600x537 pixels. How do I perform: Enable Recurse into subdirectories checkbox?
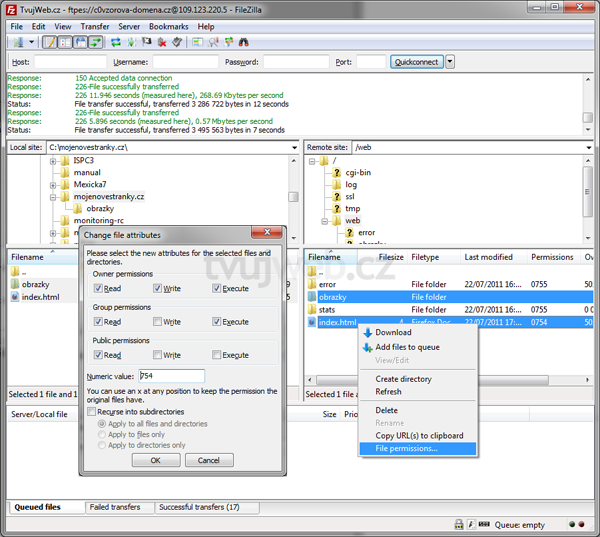[91, 411]
